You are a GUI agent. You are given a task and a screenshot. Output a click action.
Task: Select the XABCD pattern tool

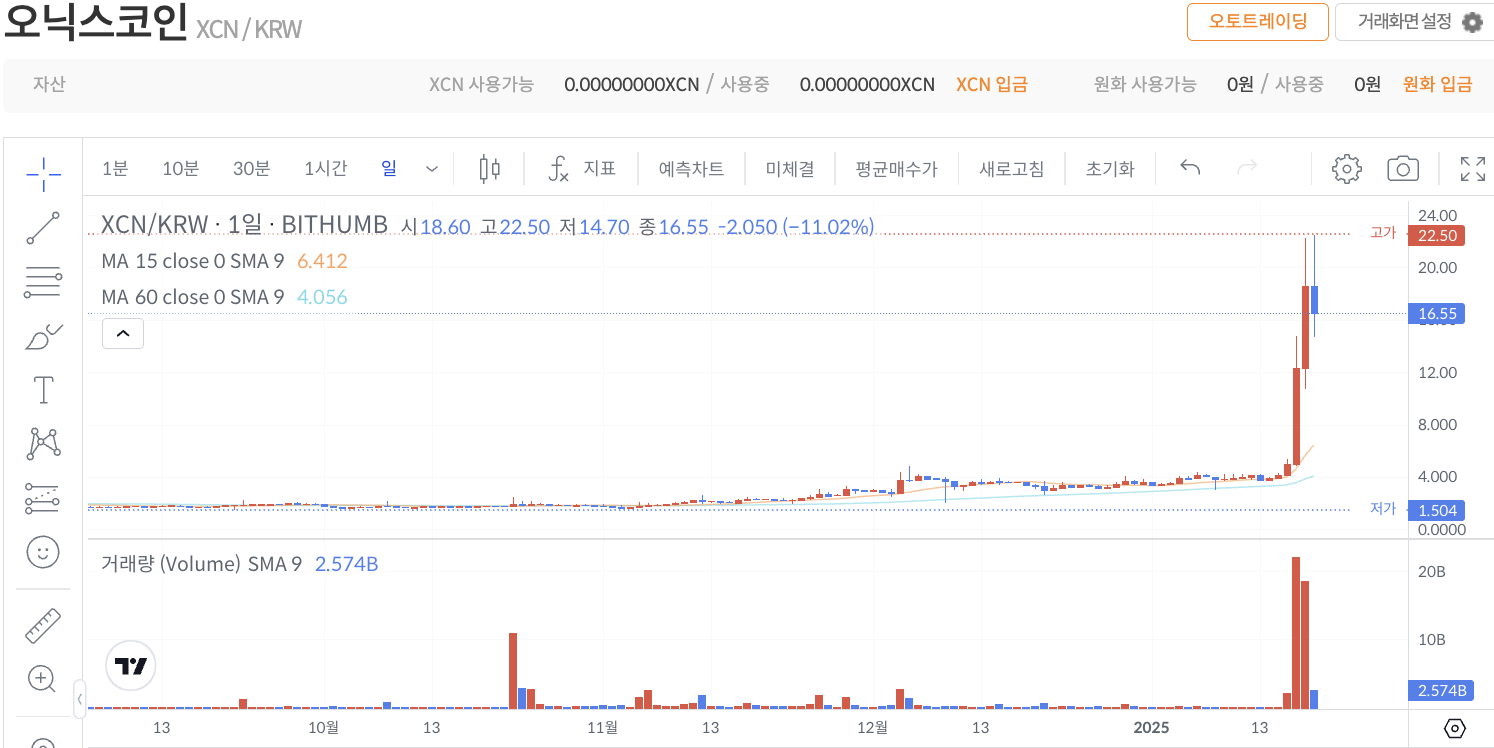(42, 444)
